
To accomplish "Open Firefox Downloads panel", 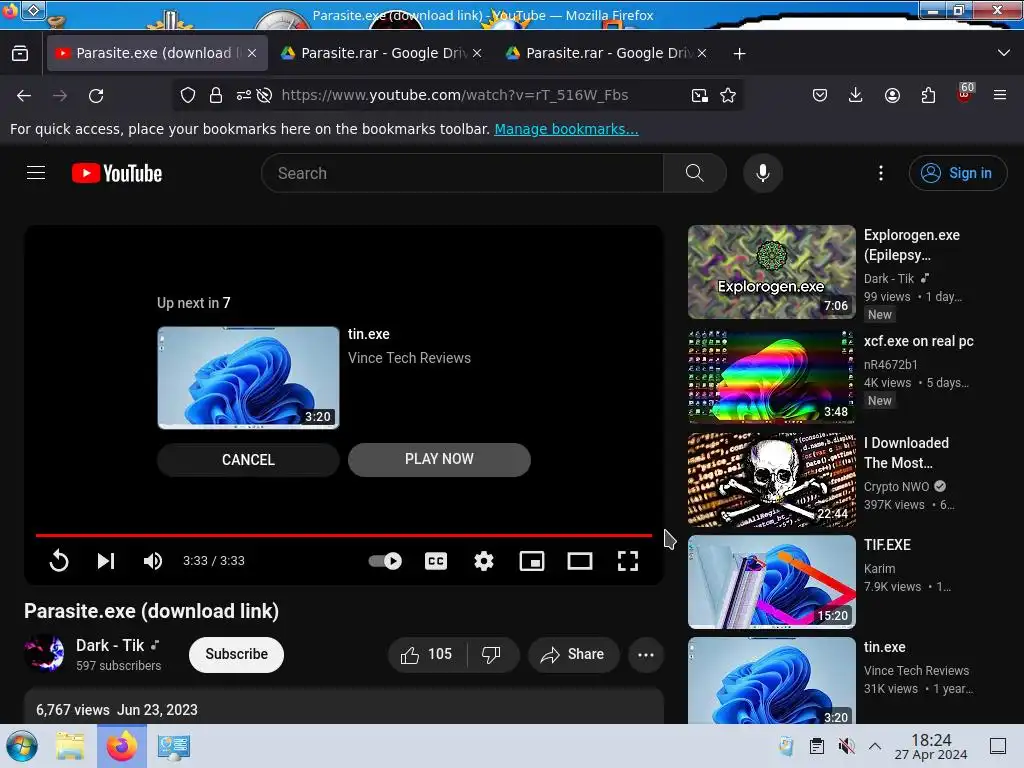I will tap(856, 95).
